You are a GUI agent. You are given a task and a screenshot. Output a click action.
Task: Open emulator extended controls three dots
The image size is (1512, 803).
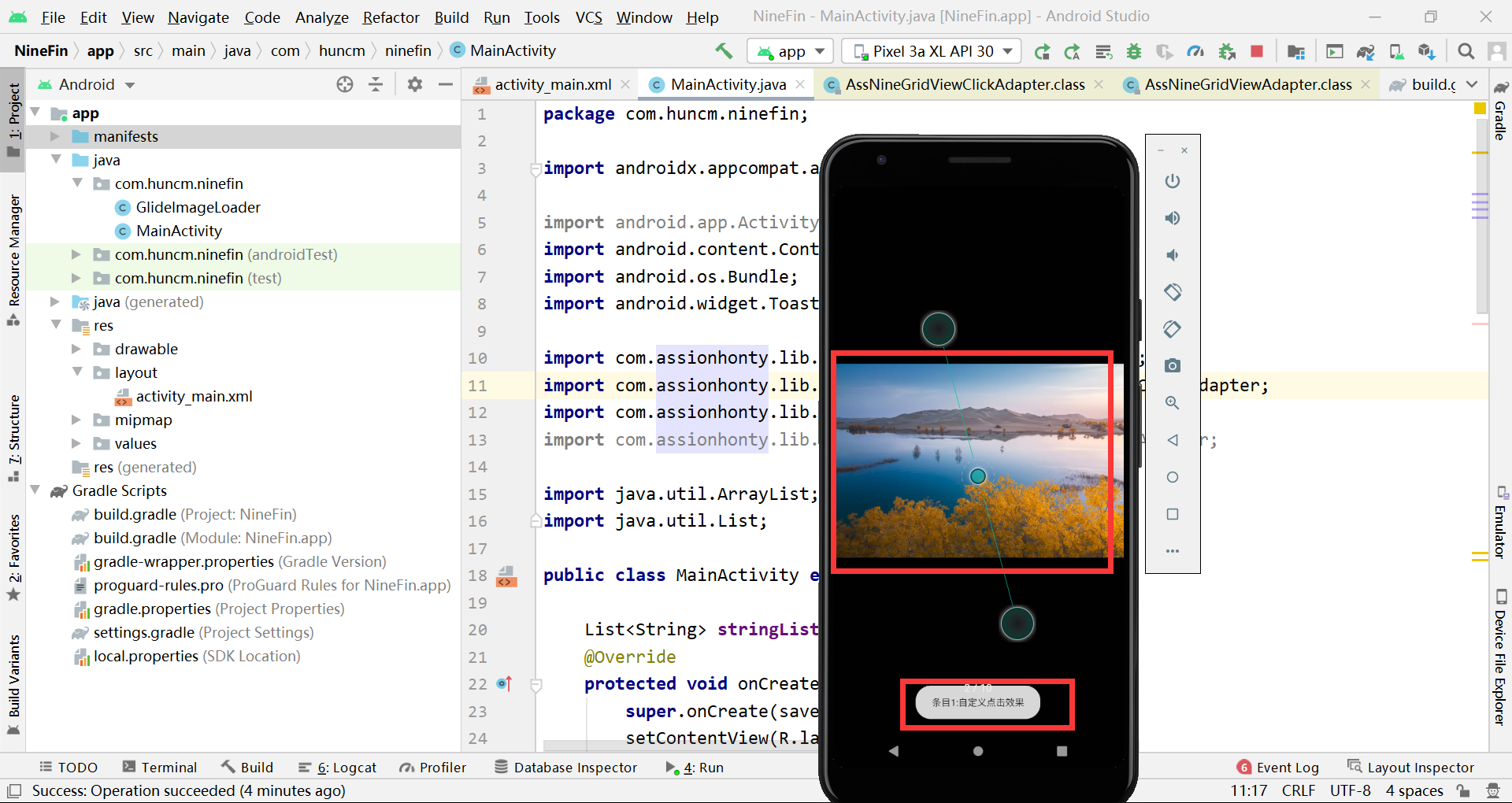click(x=1173, y=551)
